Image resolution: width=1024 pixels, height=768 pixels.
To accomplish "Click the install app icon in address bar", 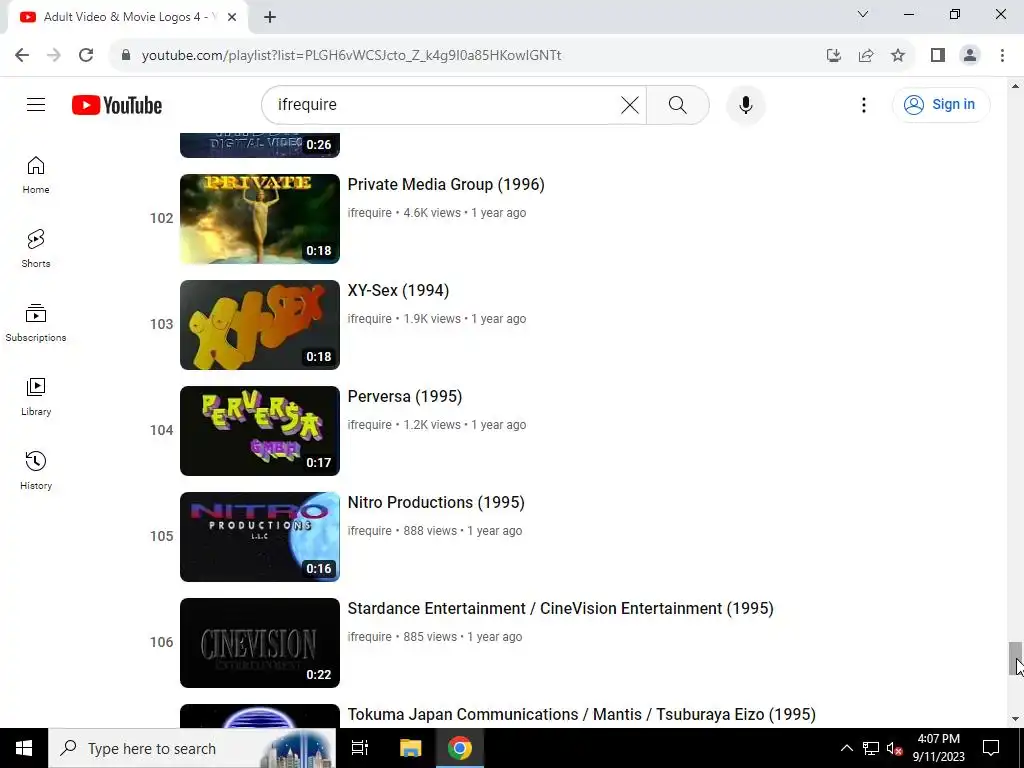I will pyautogui.click(x=833, y=55).
